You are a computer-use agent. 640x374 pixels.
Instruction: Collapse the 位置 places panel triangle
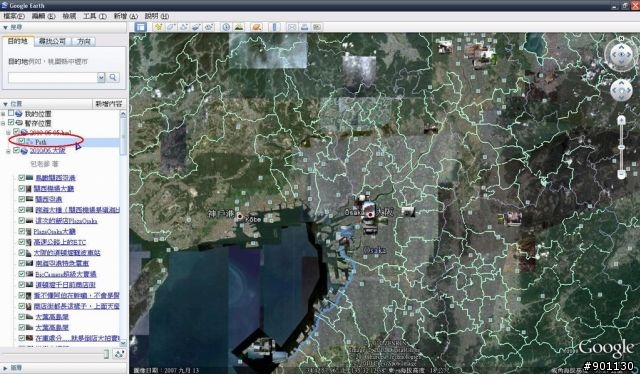tap(5, 104)
